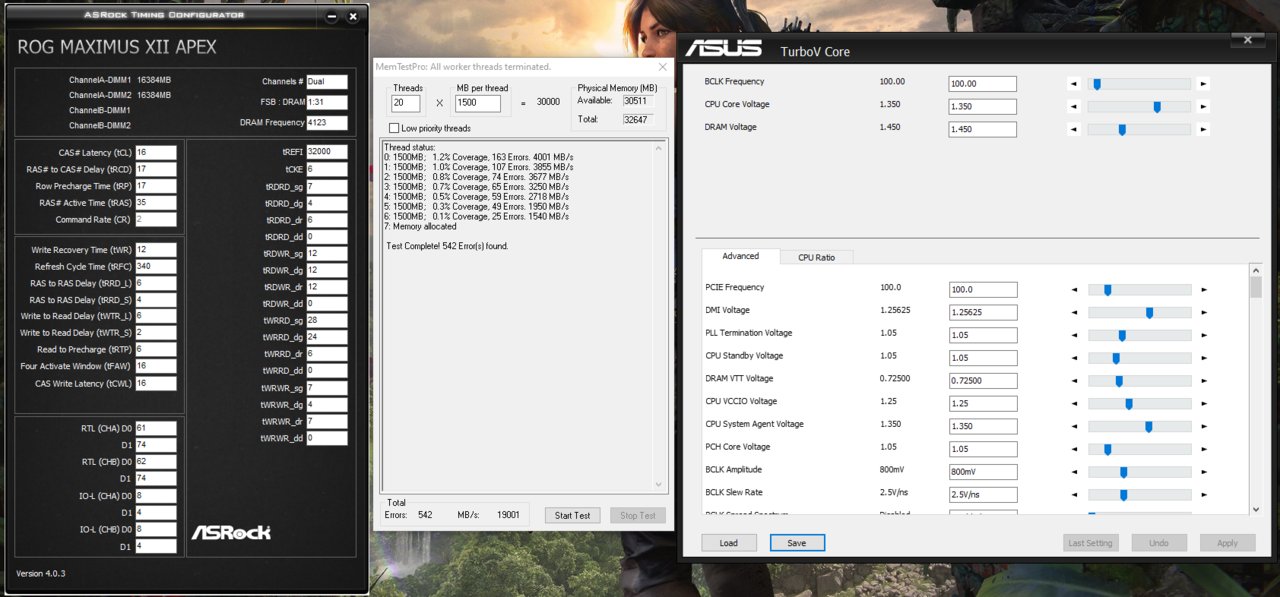The width and height of the screenshot is (1280, 597).
Task: Decrease BCLK Frequency with left arrow
Action: [x=1074, y=84]
